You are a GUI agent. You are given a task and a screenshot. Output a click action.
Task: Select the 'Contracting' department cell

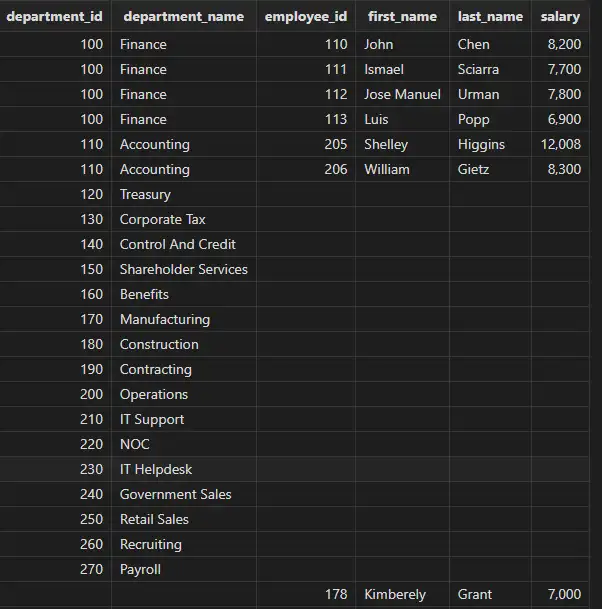(184, 369)
